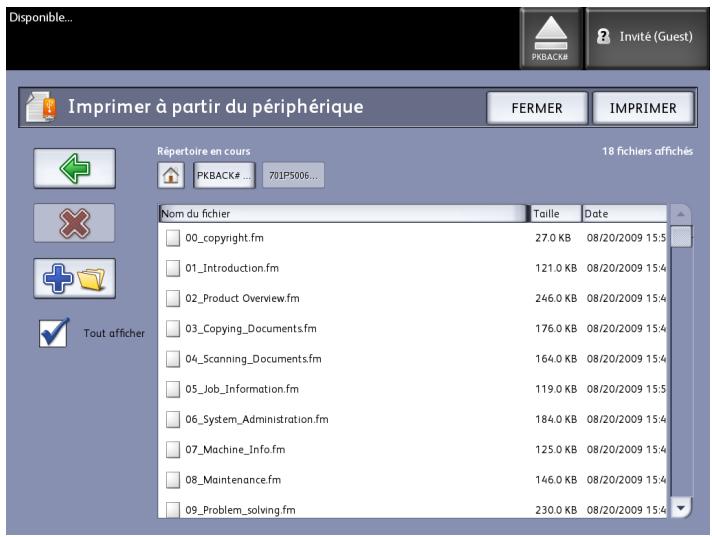Click the FERMER button
712x537 pixels.
(x=537, y=108)
